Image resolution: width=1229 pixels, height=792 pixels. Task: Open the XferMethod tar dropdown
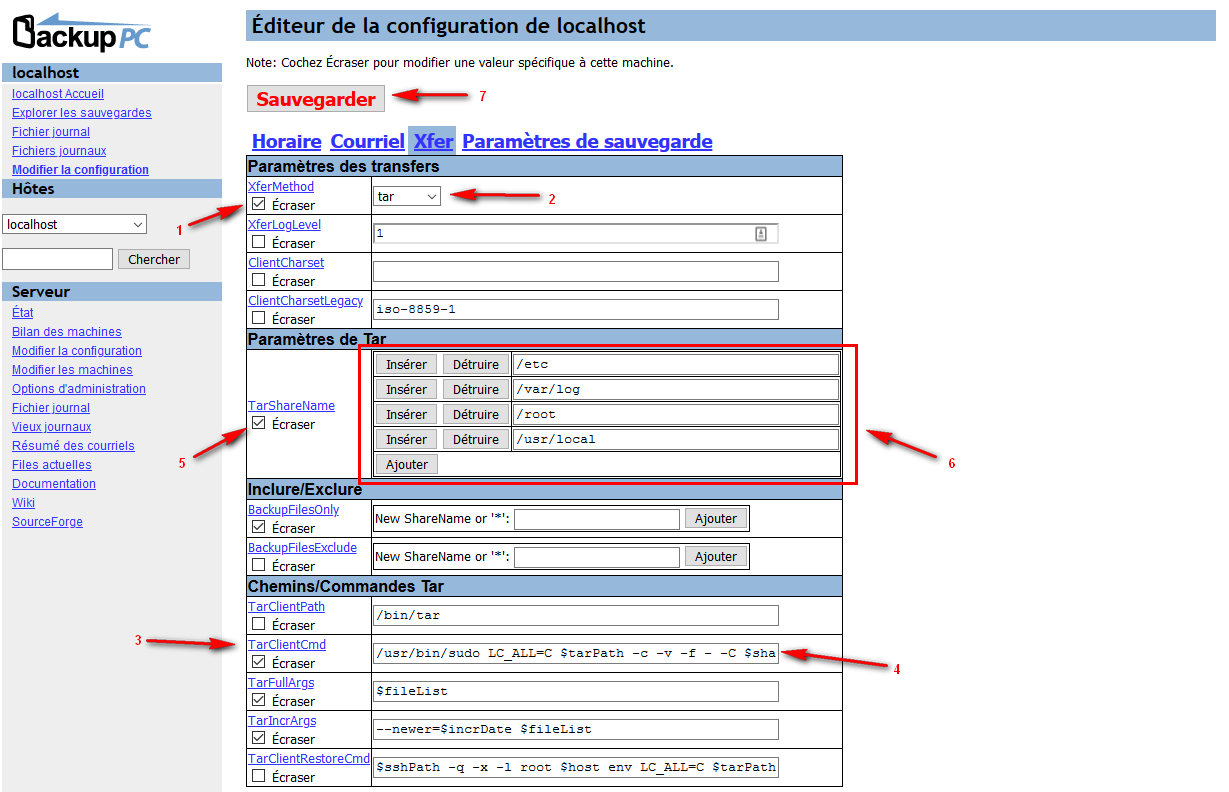408,197
